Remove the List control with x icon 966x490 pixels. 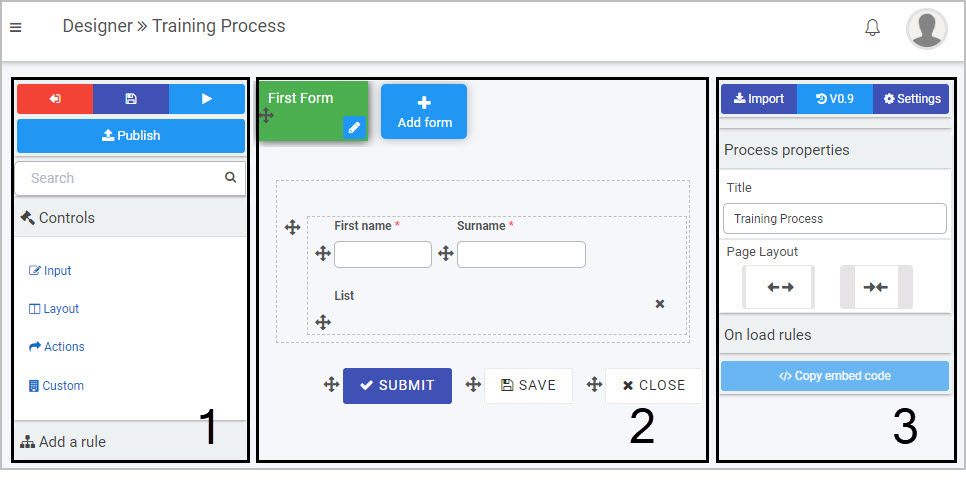660,303
